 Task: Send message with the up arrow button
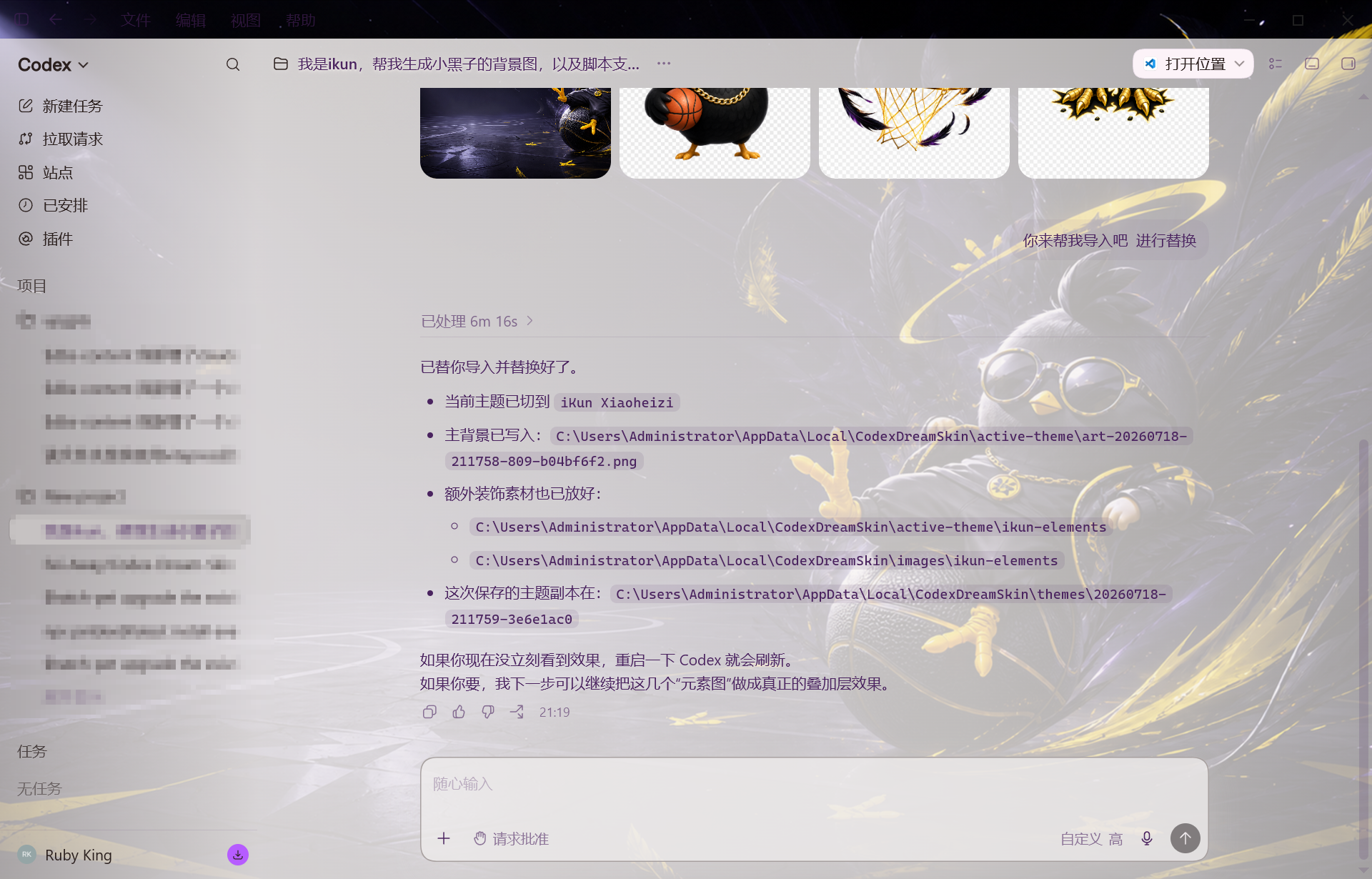(1185, 838)
